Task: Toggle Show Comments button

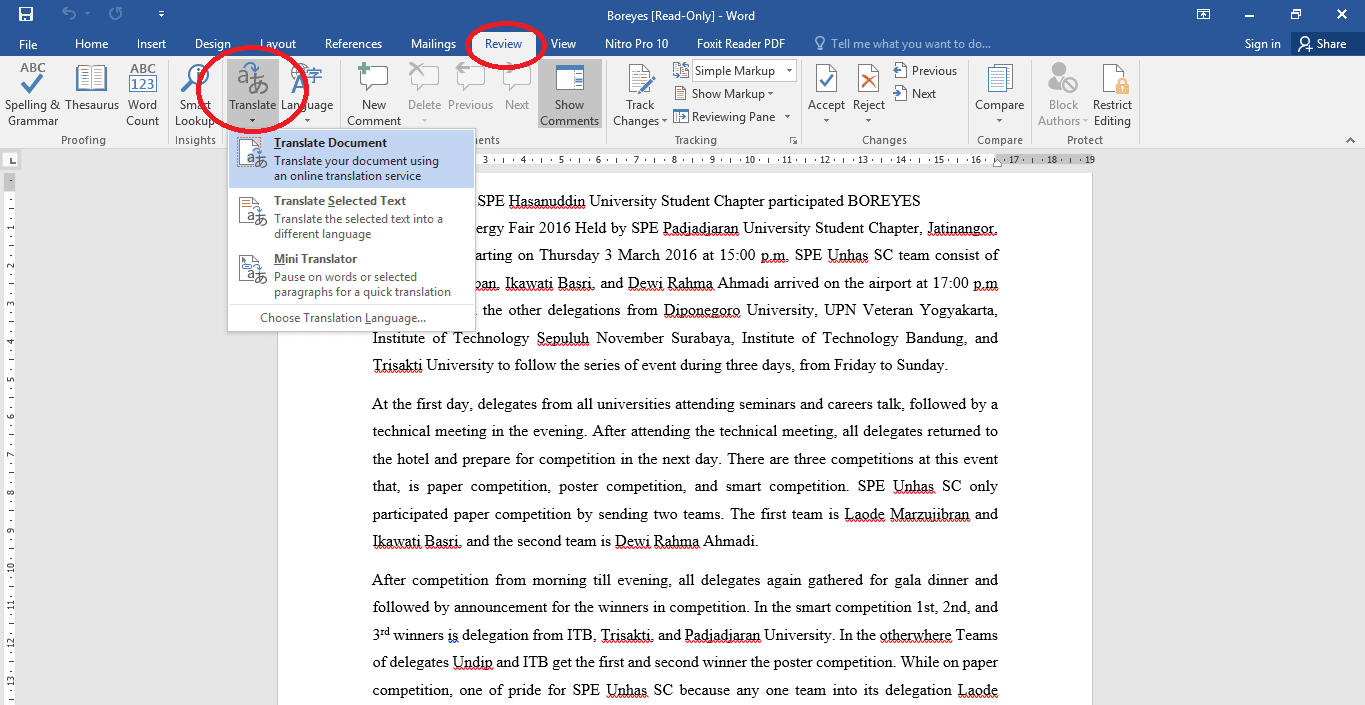Action: pyautogui.click(x=570, y=95)
